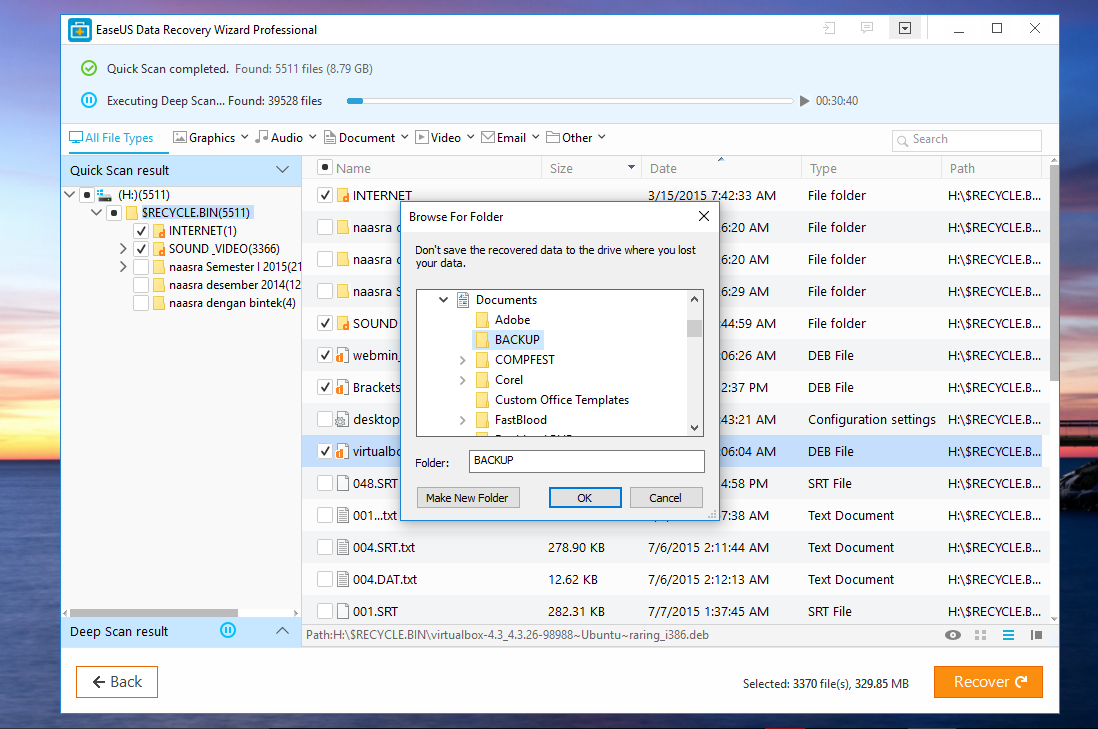Viewport: 1098px width, 729px height.
Task: Collapse the $RECYCLE.BIN tree node
Action: coord(97,212)
